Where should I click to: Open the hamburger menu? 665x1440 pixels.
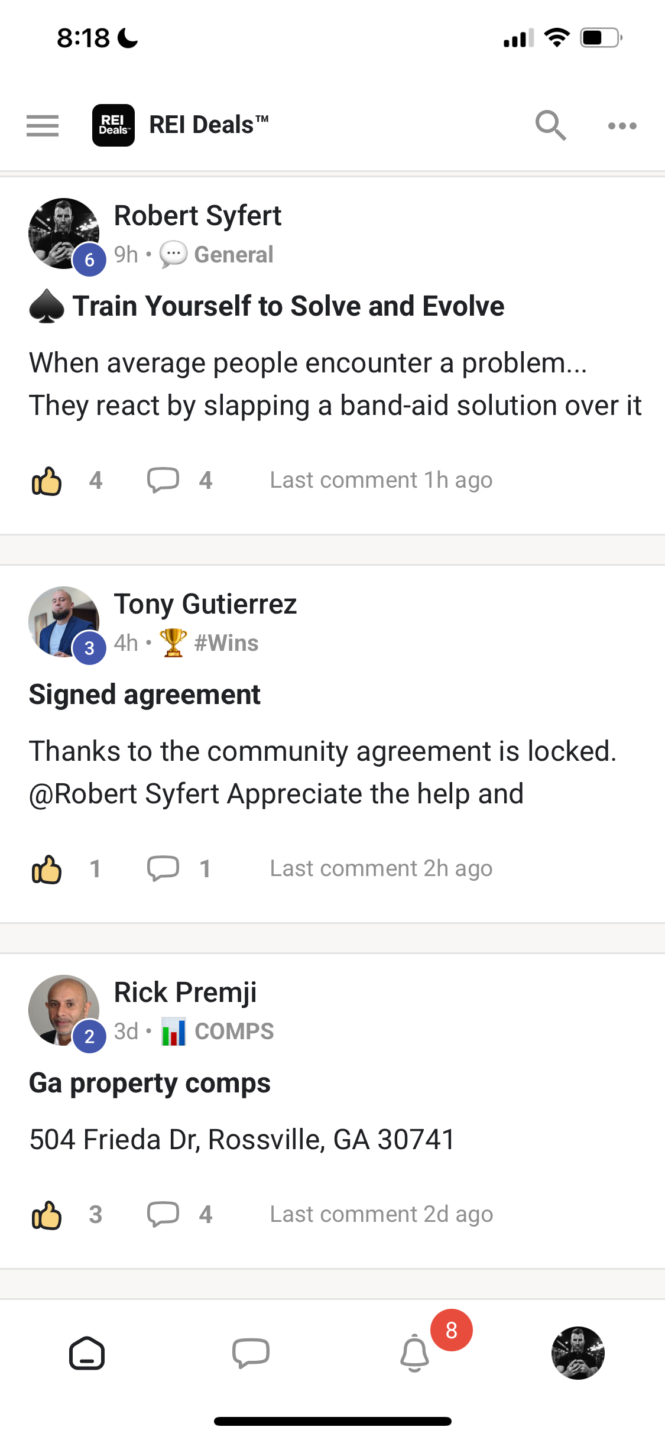(43, 126)
